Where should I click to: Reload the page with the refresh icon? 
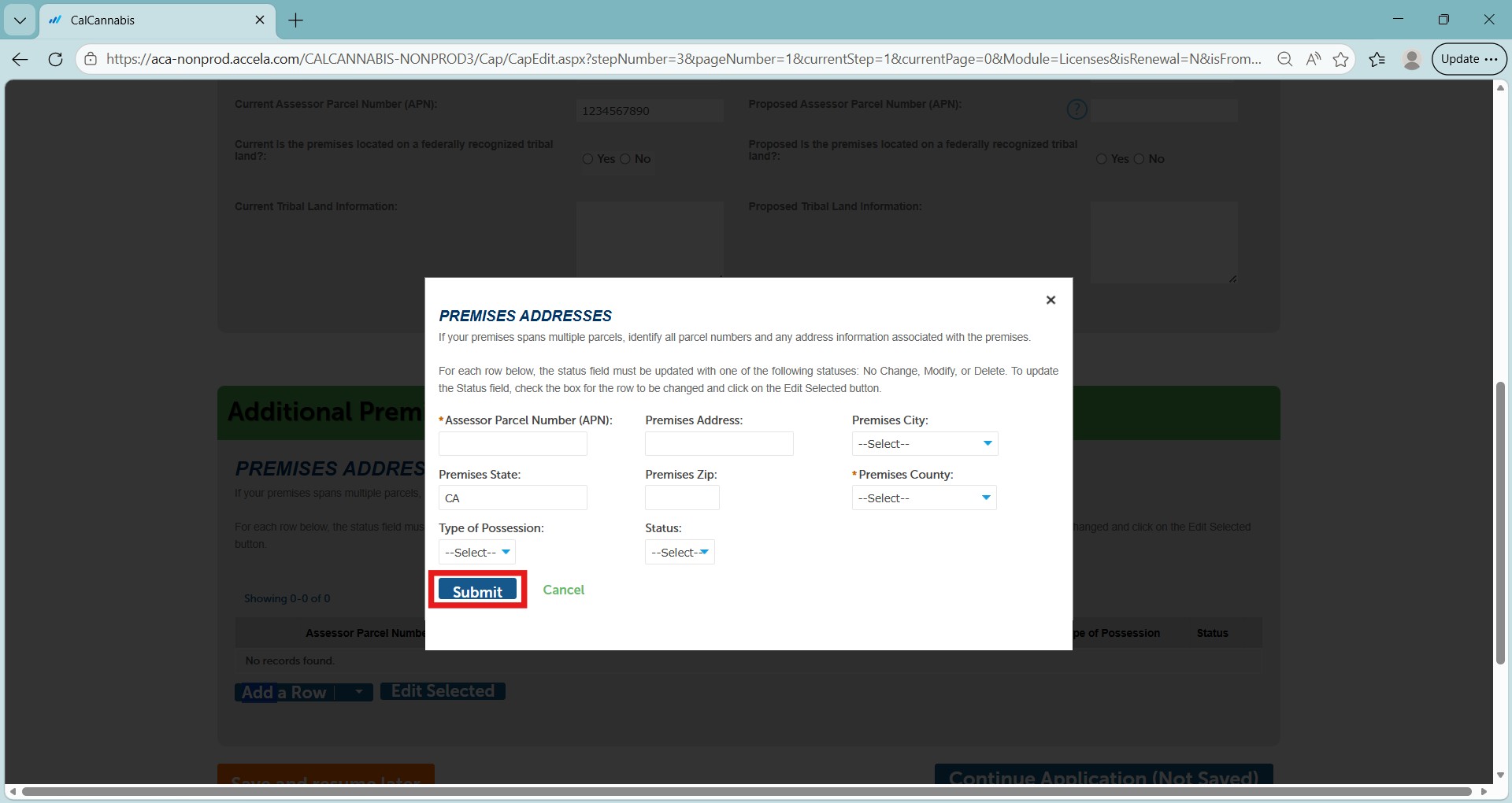point(55,59)
